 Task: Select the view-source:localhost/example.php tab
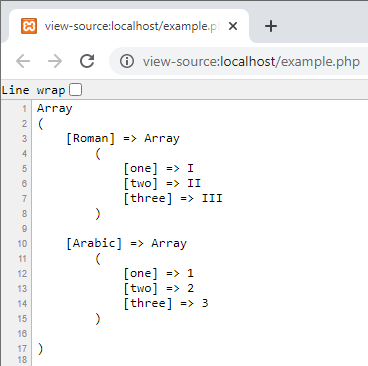129,26
